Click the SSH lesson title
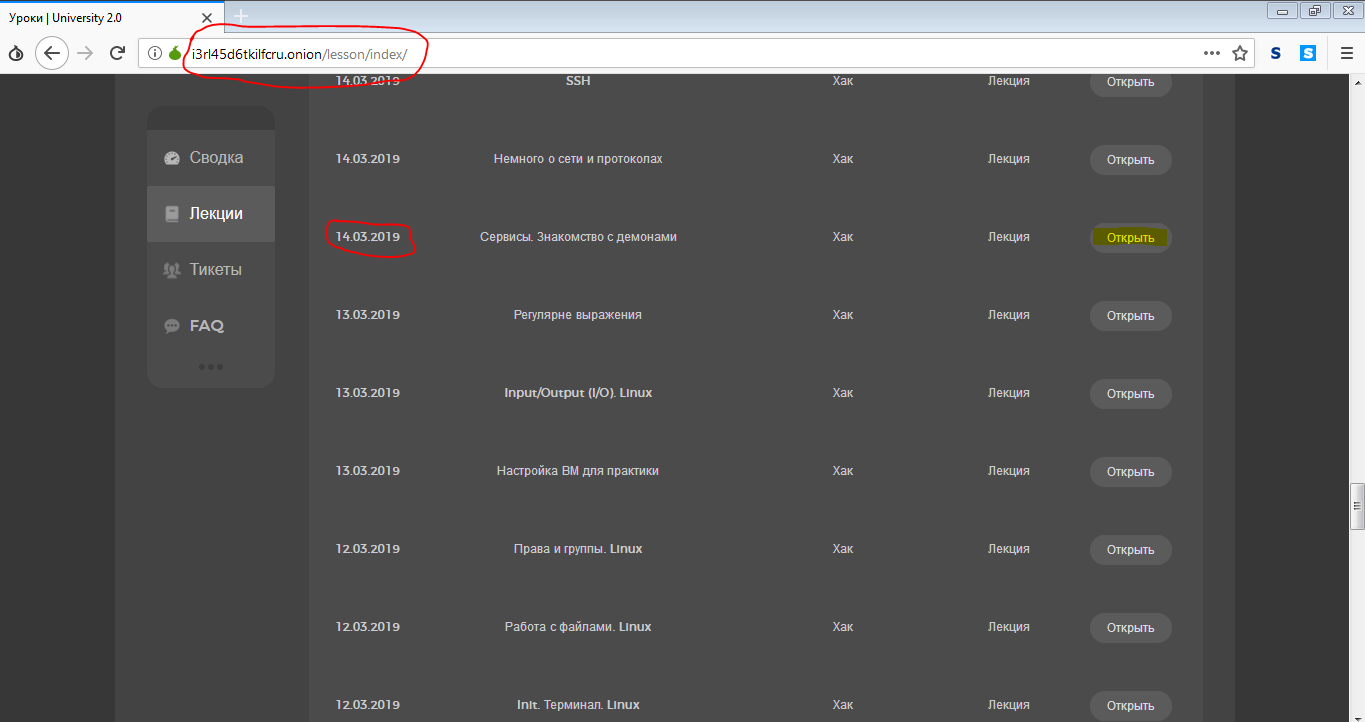Screen dimensions: 1365x722 coord(578,81)
